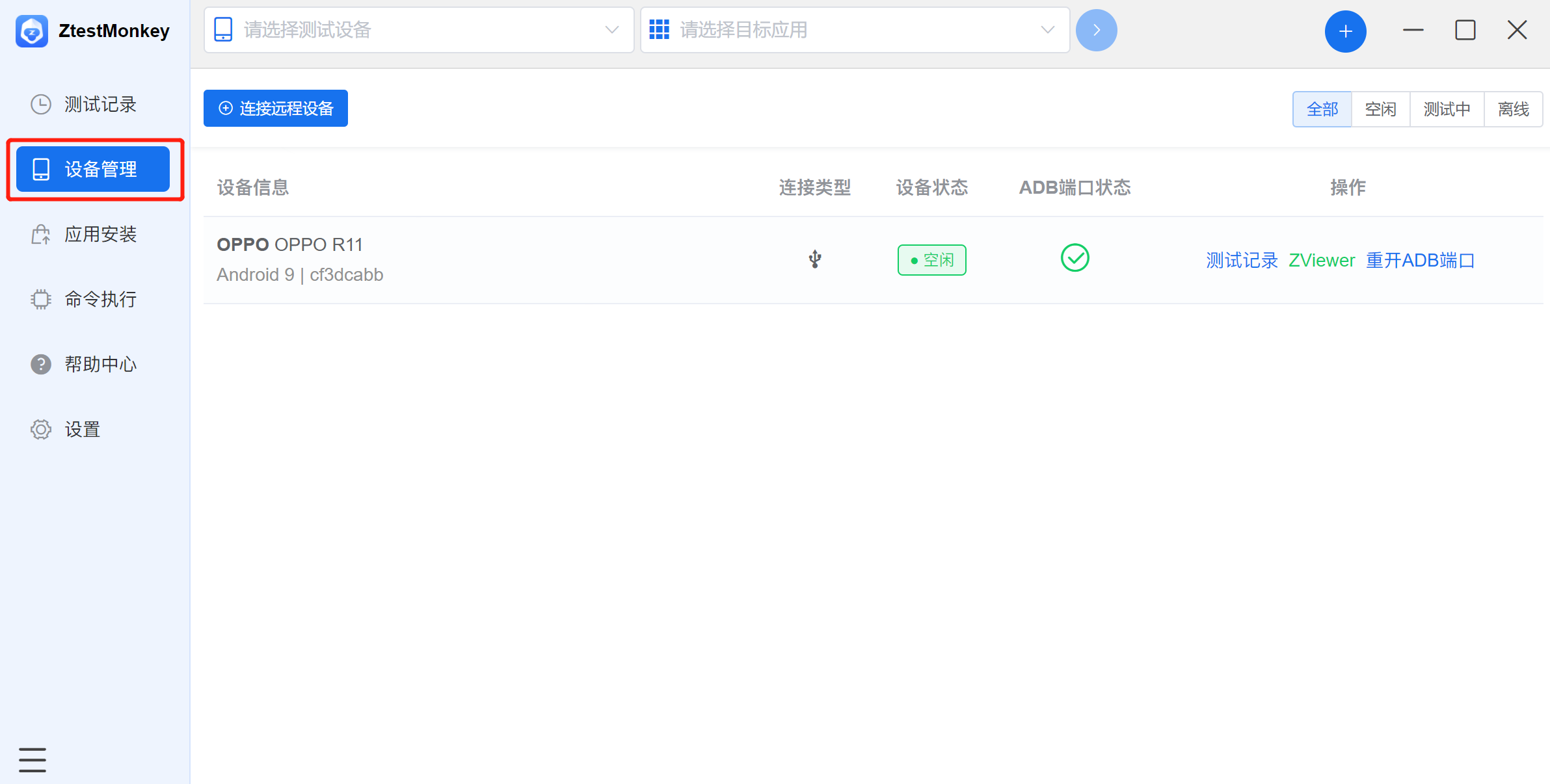The width and height of the screenshot is (1550, 784).
Task: Filter devices by 离线
Action: (1513, 109)
